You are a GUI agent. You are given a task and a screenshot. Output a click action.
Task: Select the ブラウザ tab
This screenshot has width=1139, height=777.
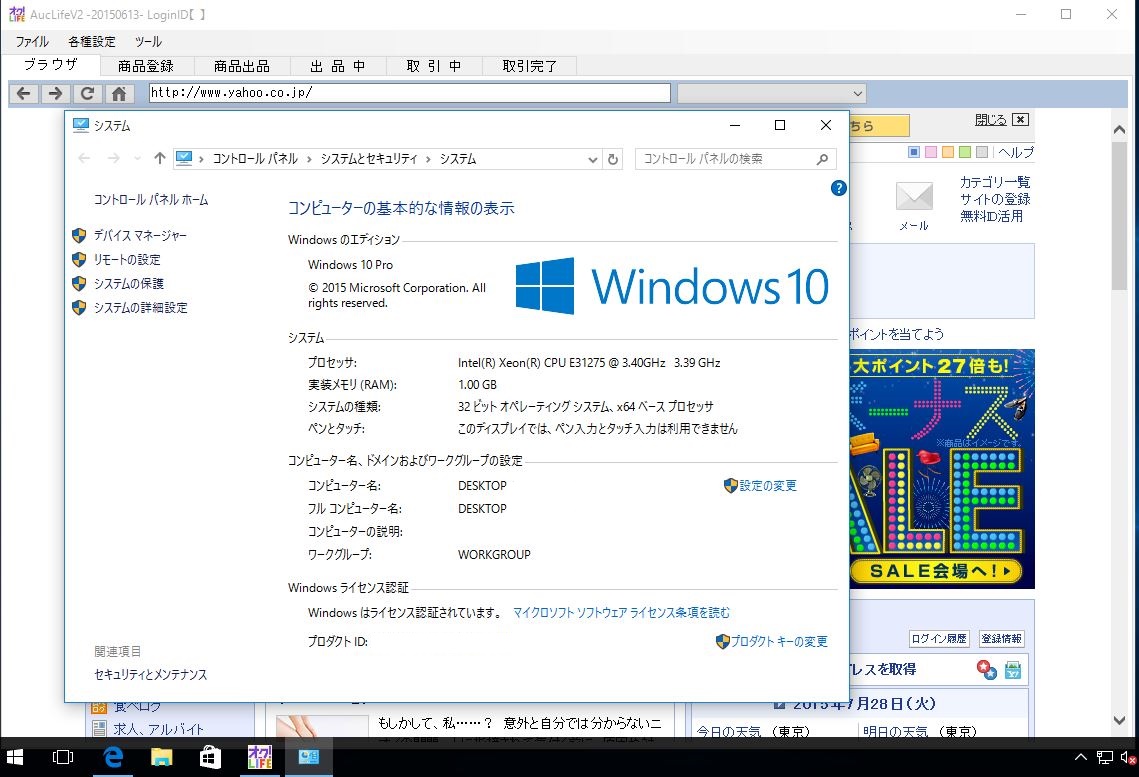coord(51,65)
